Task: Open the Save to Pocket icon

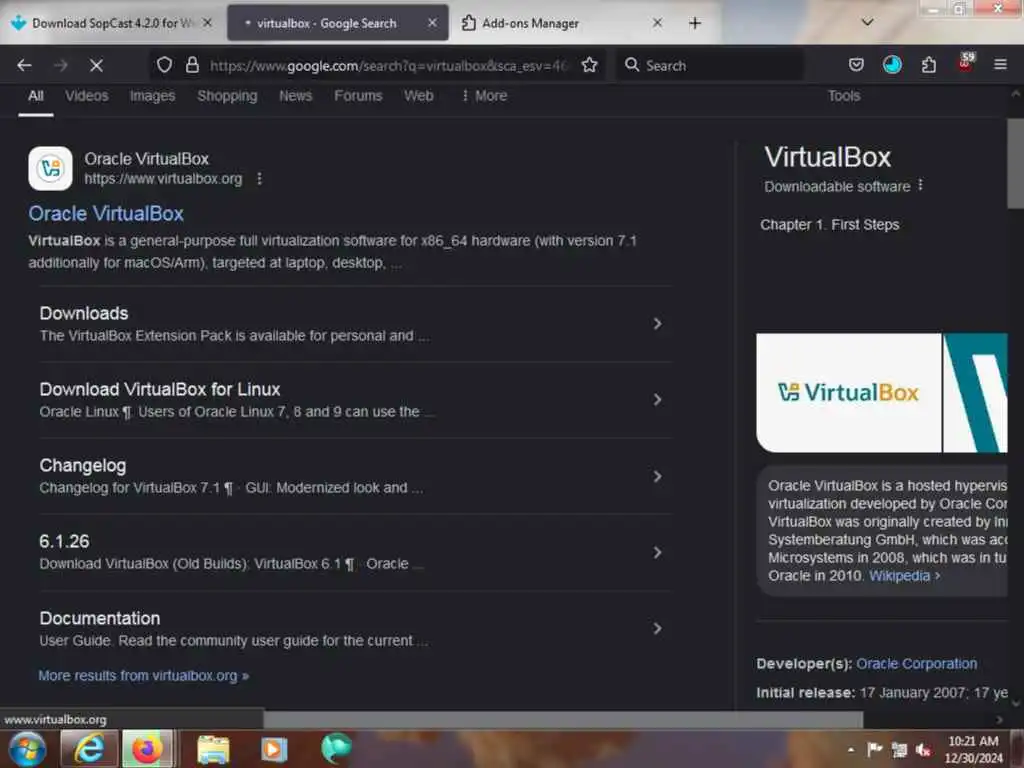Action: pyautogui.click(x=856, y=65)
